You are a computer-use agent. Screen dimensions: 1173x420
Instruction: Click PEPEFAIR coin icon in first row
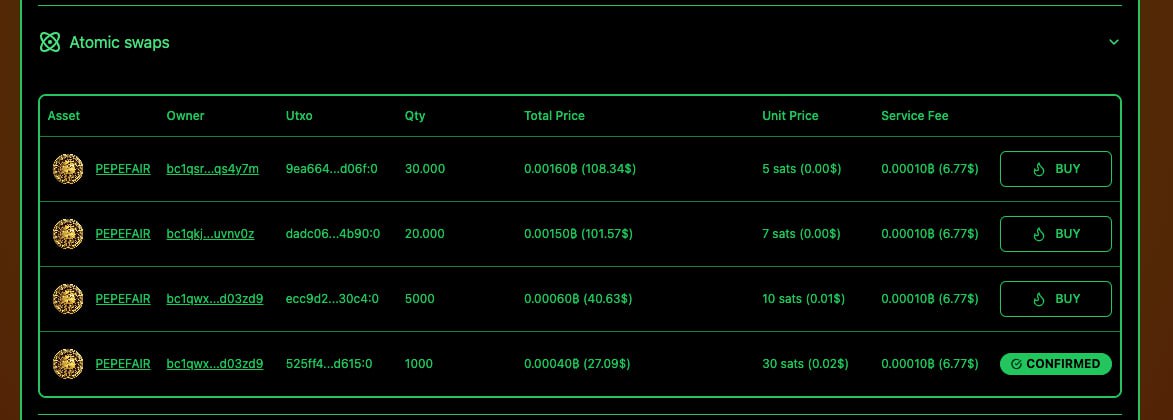point(68,169)
